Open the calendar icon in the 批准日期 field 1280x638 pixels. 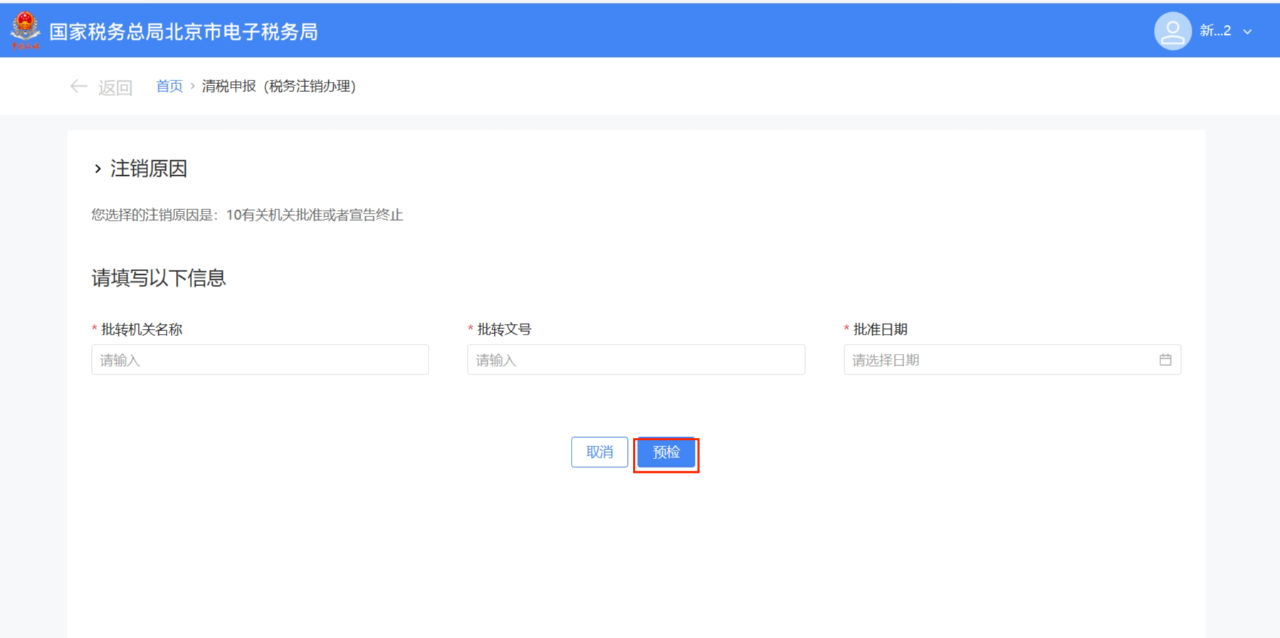(x=1163, y=359)
